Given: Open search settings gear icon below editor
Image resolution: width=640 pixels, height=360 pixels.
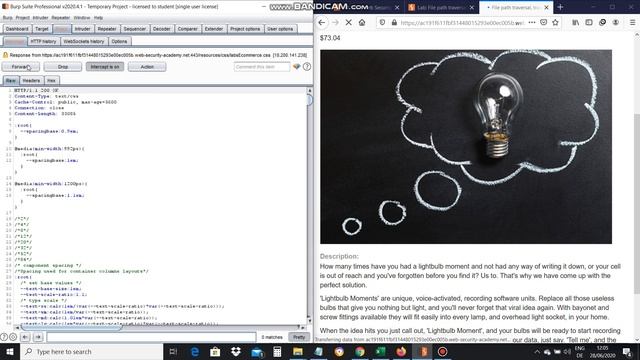Looking at the screenshot, I should tap(13, 337).
